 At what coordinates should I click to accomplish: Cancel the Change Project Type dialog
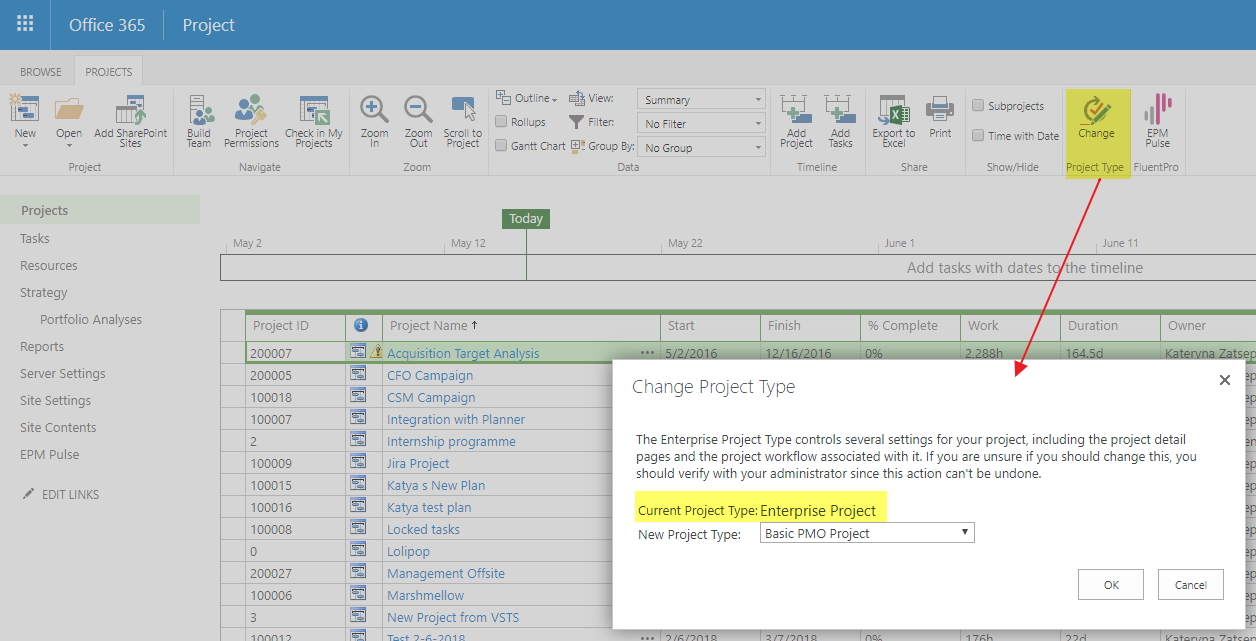(x=1191, y=585)
